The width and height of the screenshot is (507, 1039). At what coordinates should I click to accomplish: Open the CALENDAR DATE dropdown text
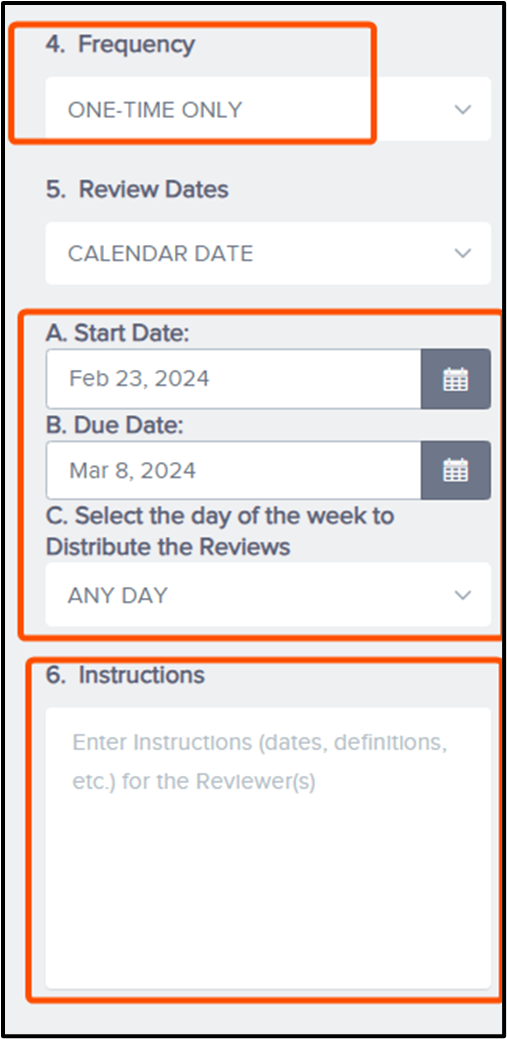pos(160,253)
